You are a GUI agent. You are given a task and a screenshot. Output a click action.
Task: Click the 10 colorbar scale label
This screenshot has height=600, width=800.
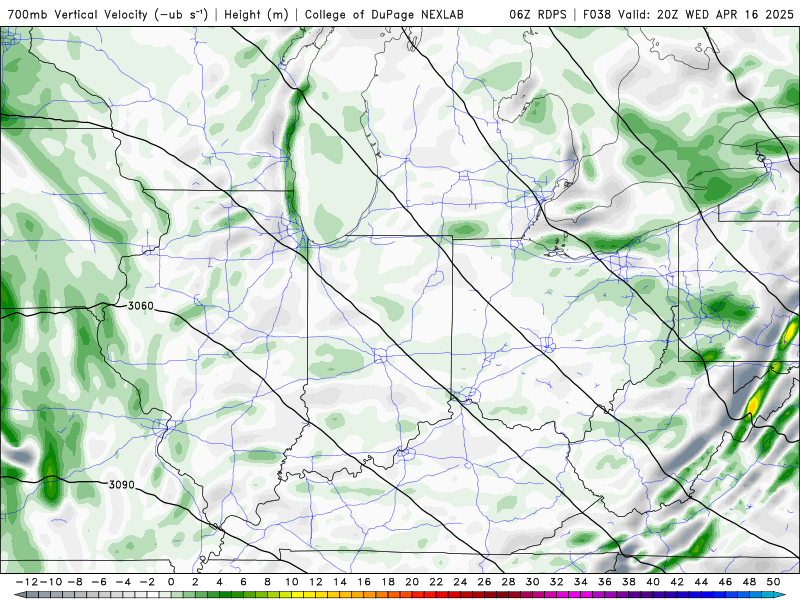click(292, 582)
